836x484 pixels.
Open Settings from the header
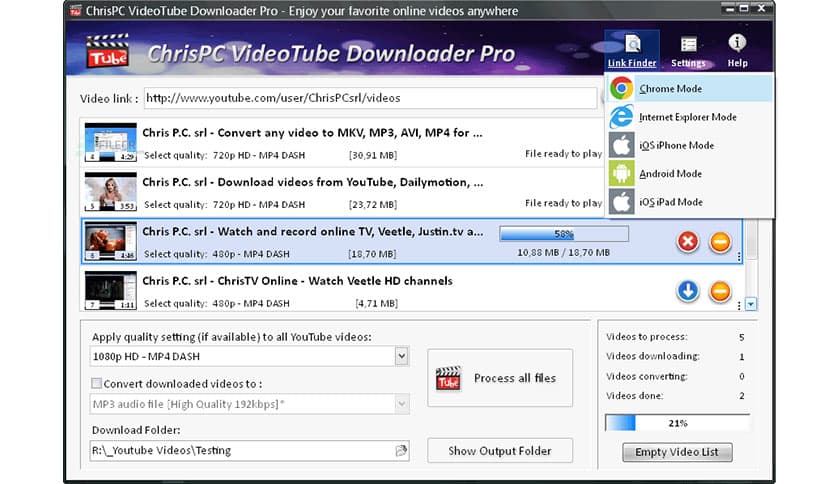tap(688, 51)
